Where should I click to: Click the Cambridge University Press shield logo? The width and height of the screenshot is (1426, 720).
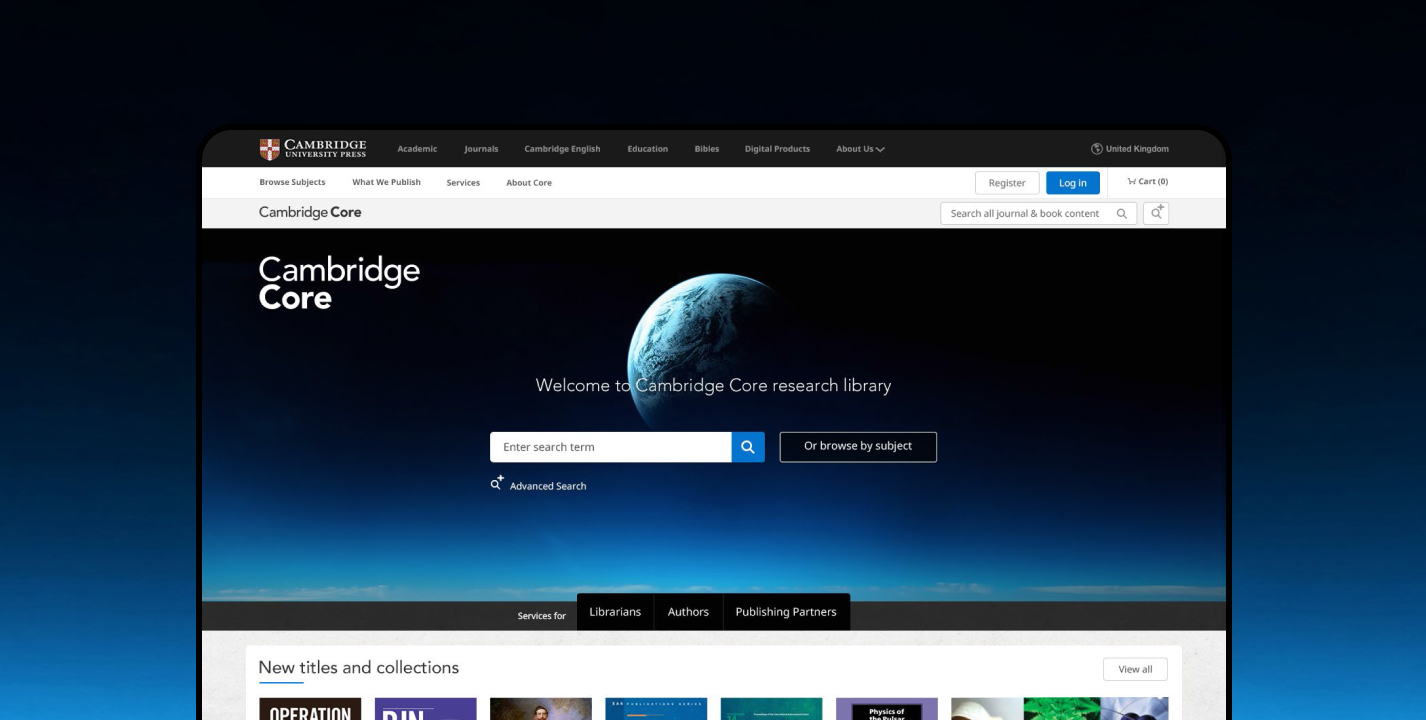coord(269,149)
